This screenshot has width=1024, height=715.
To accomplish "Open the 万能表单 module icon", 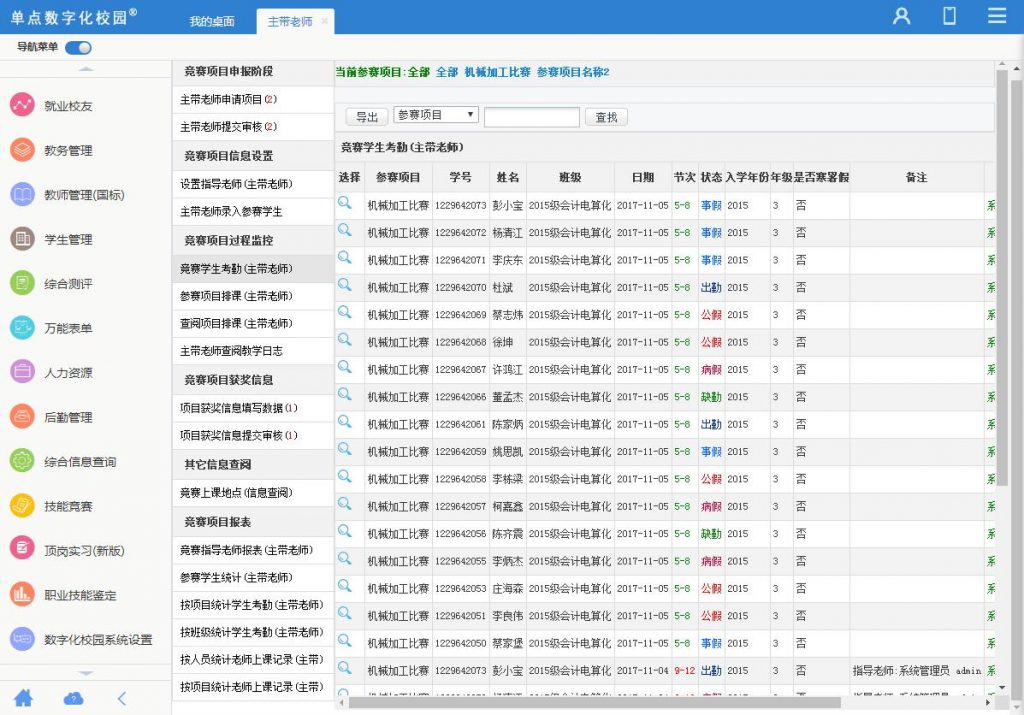I will coord(22,327).
